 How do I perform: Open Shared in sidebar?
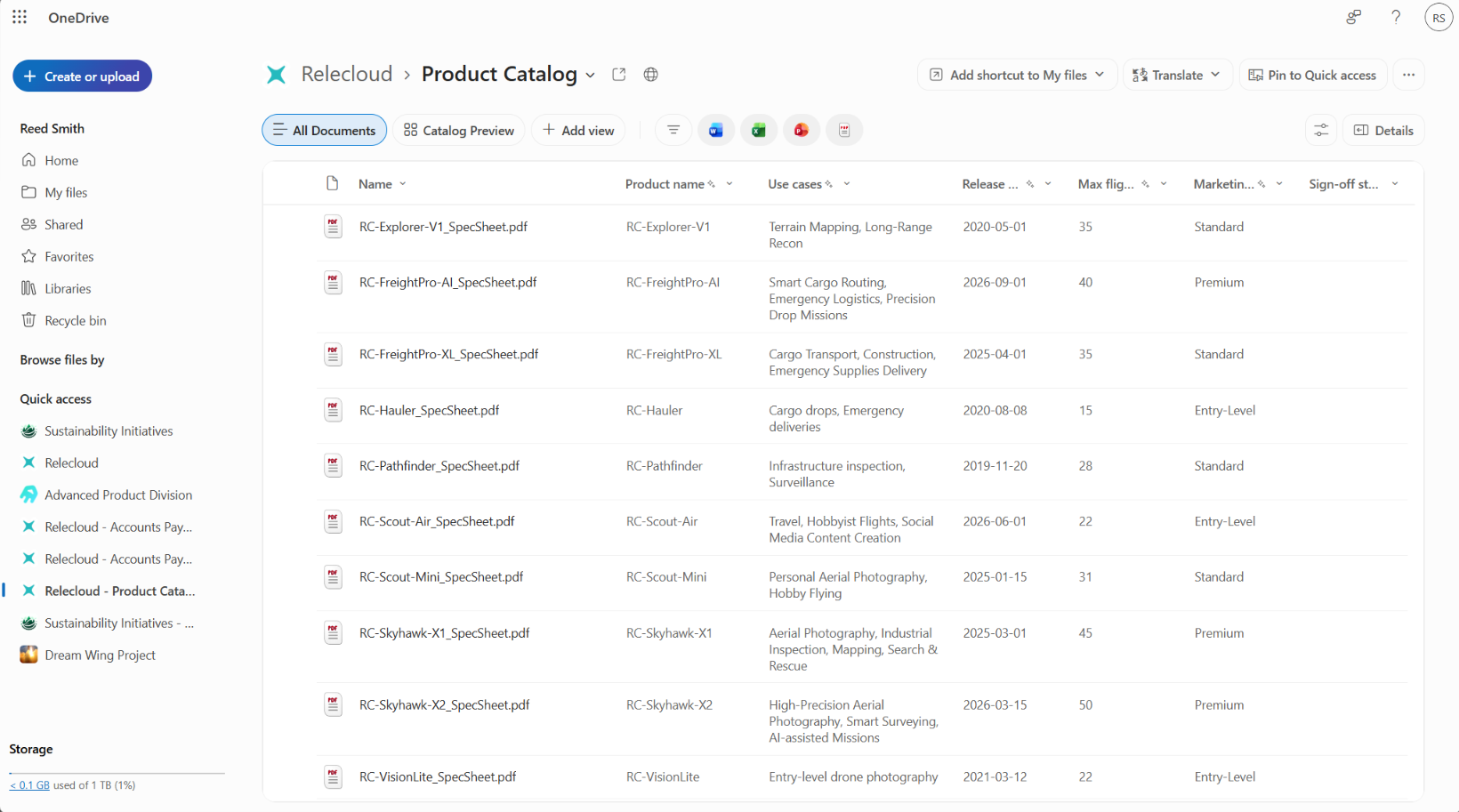(63, 225)
